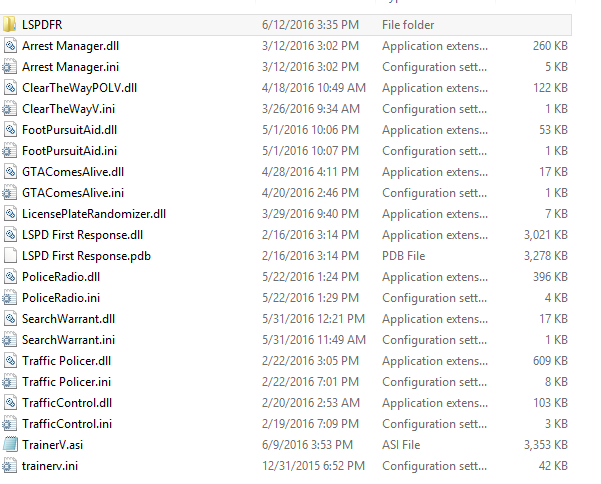Image resolution: width=601 pixels, height=484 pixels.
Task: Select the file name LSPD First Response.dll
Action: tap(82, 235)
